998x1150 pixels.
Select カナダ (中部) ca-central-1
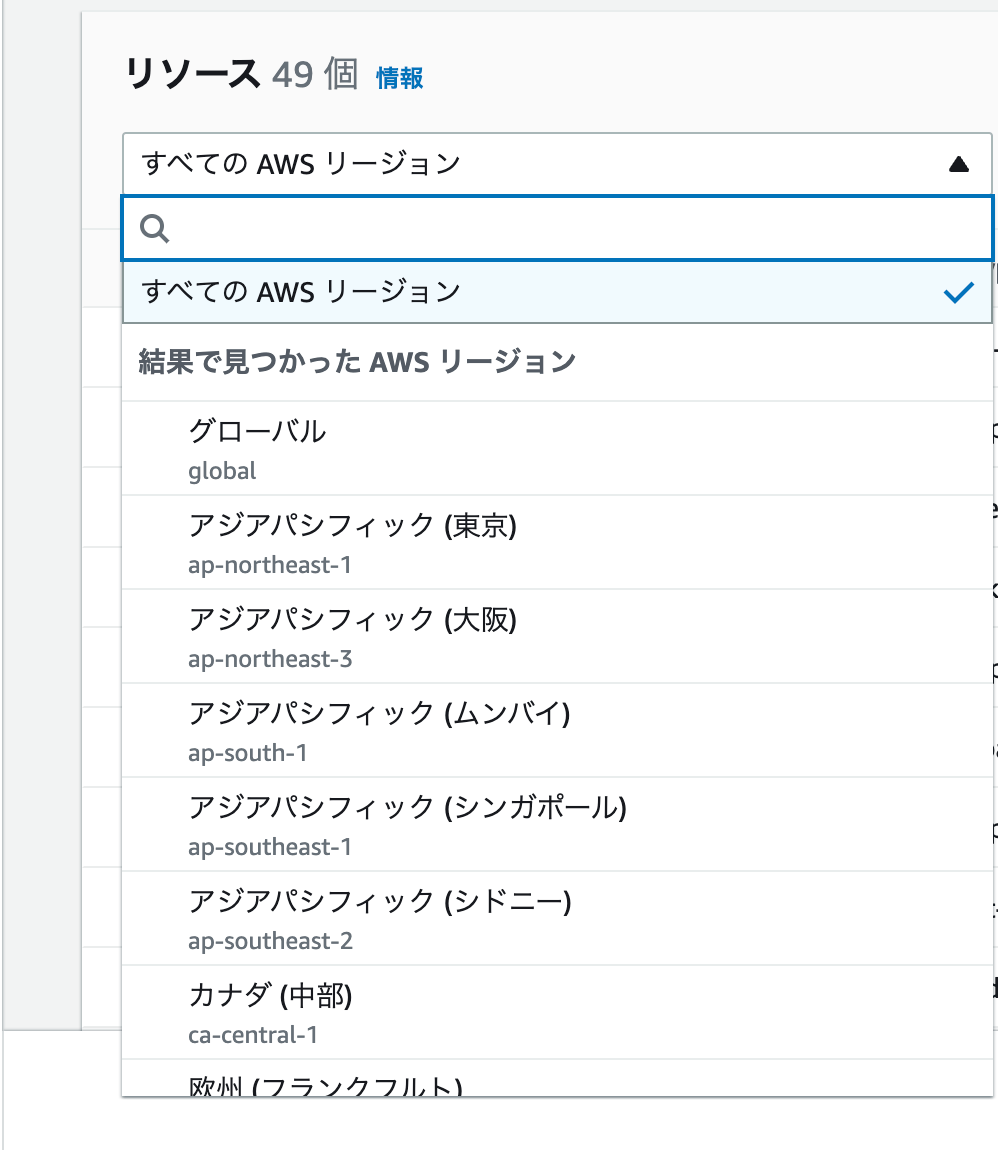(557, 1012)
